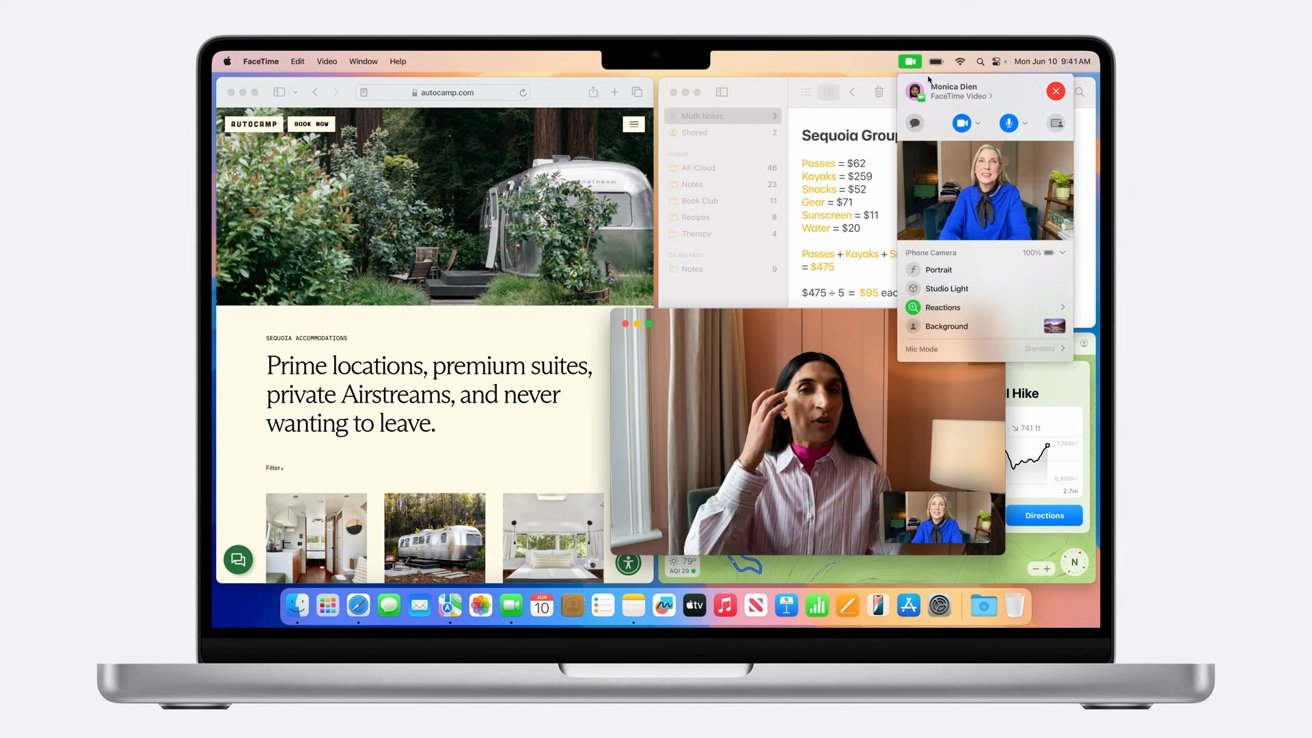The width and height of the screenshot is (1312, 738).
Task: Click the Calendar icon showing 10 in the Dock
Action: [x=542, y=605]
